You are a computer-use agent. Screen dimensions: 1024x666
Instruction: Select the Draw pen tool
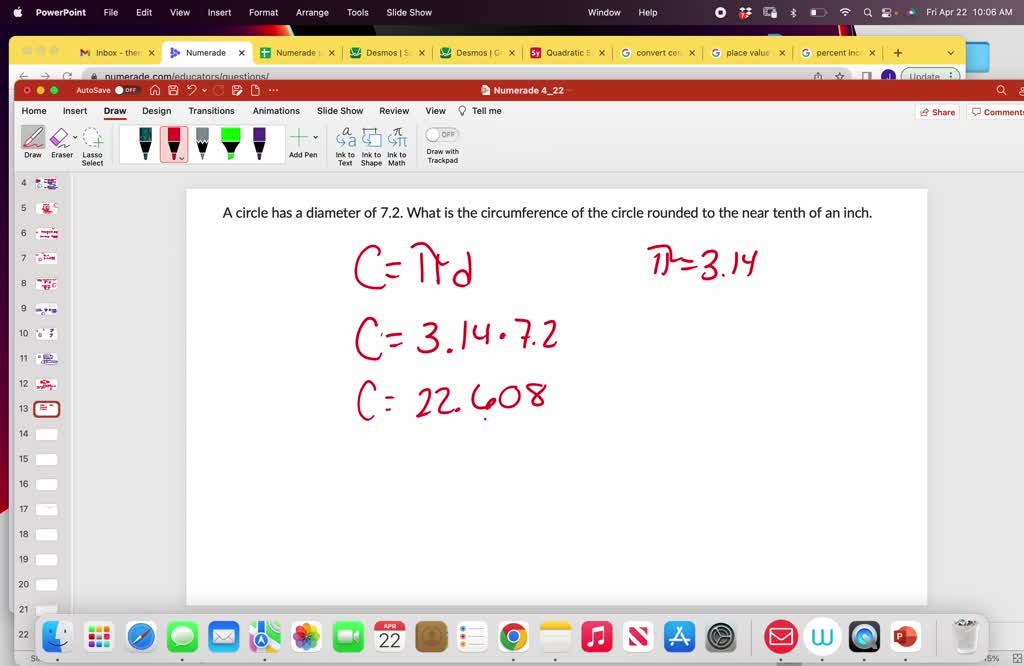[33, 141]
